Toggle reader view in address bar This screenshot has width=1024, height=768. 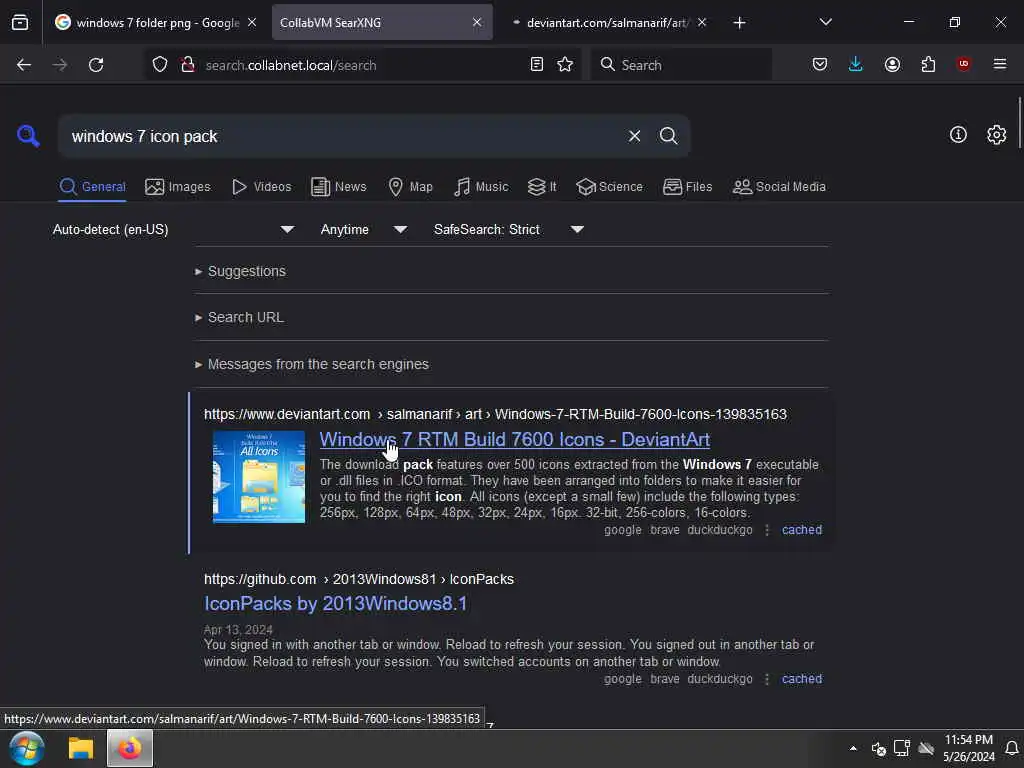(x=537, y=64)
